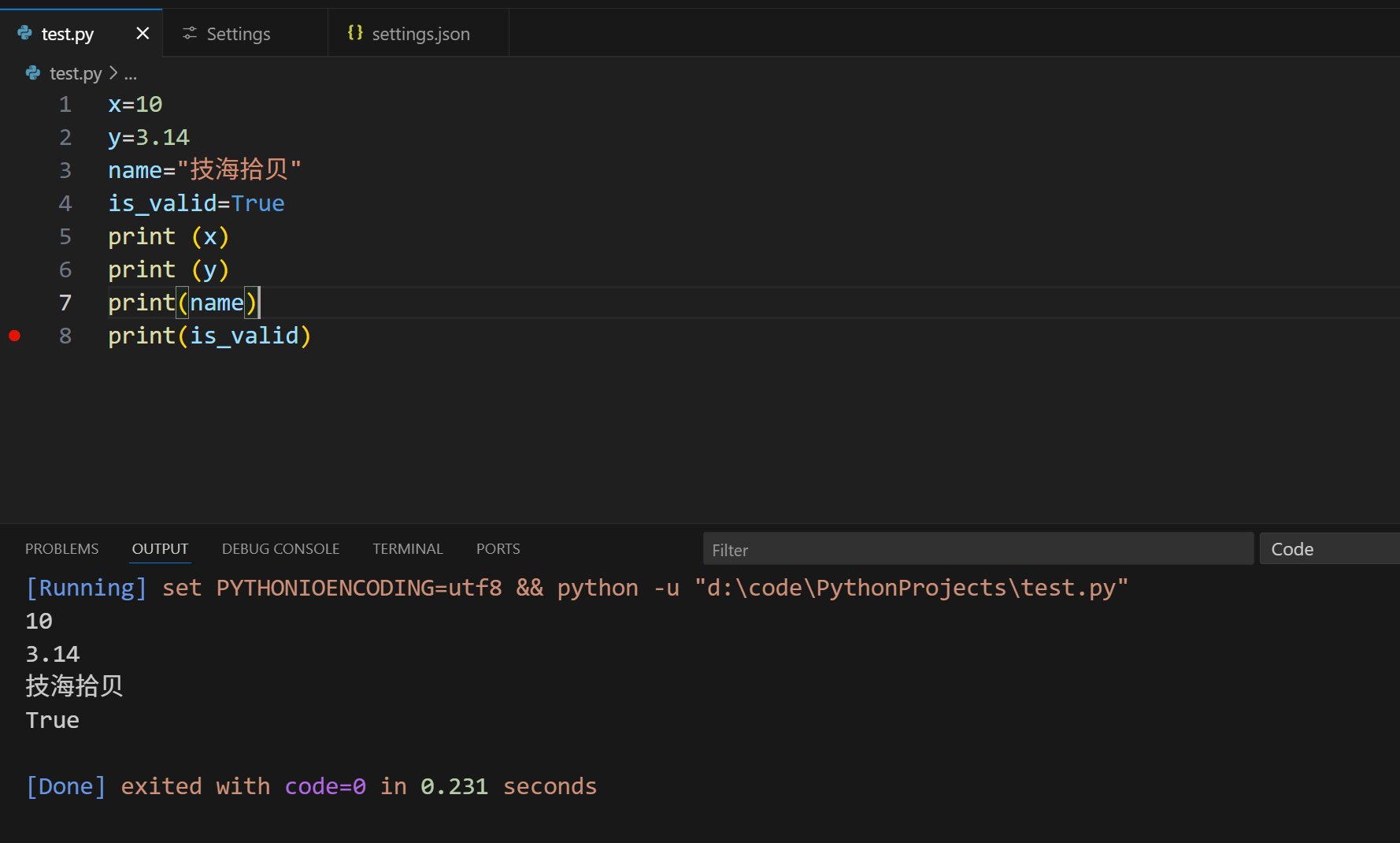Click the print (y) line
Screen dimensions: 1400x843
tap(169, 269)
